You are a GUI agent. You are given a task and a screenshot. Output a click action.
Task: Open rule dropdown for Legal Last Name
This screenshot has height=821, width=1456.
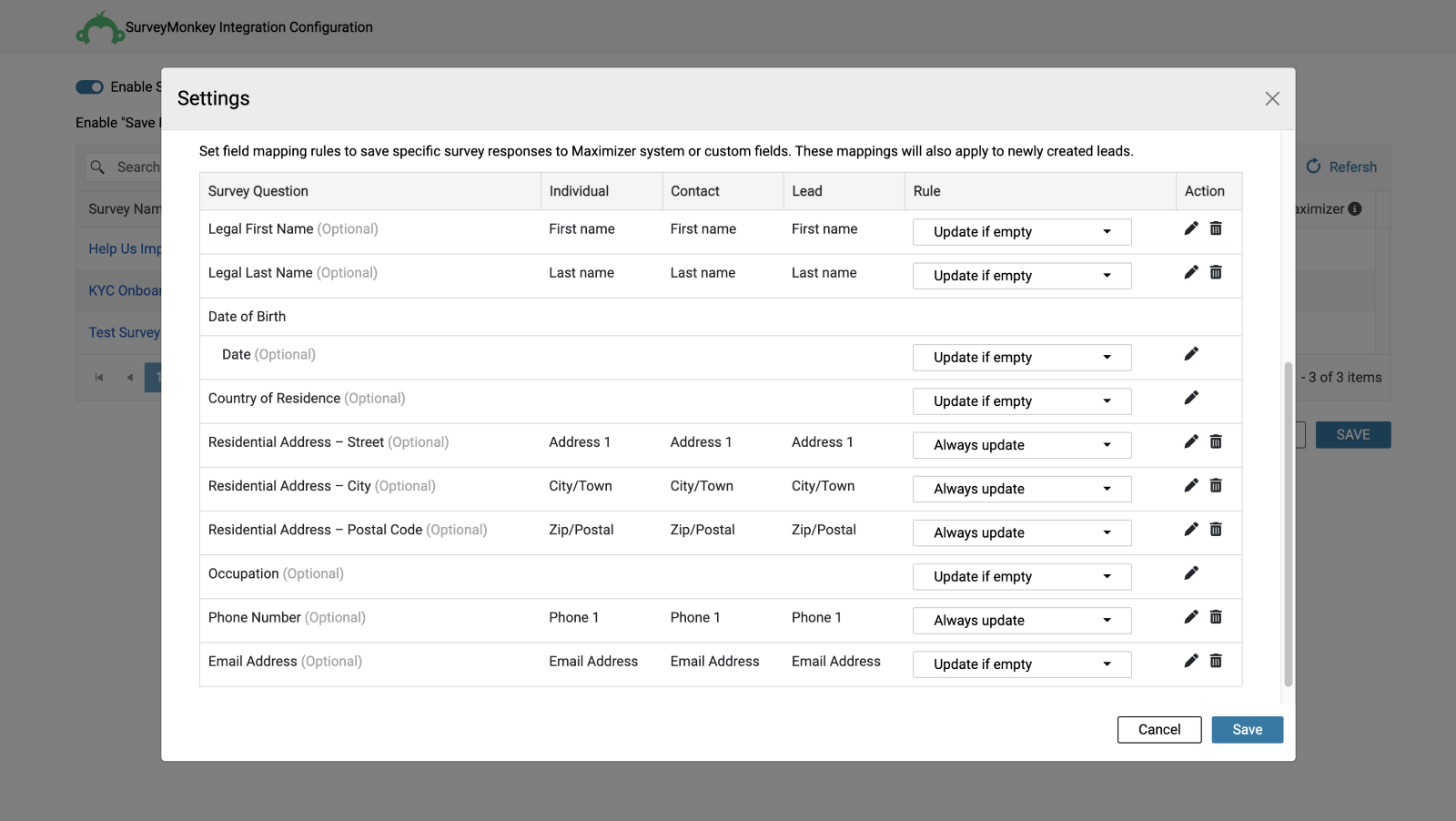(1022, 276)
